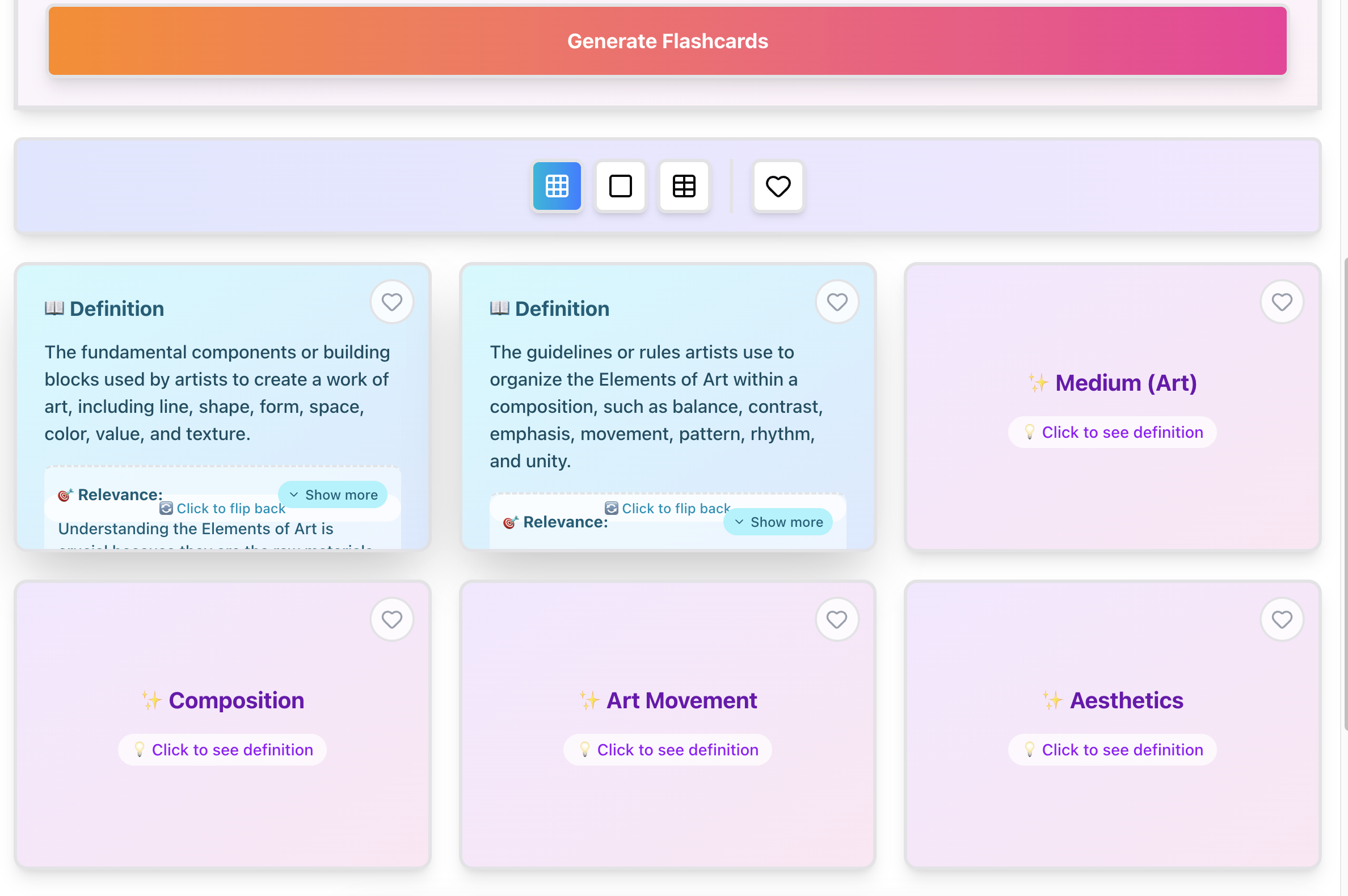Click Generate Flashcards button
Image resolution: width=1348 pixels, height=896 pixels.
pyautogui.click(x=667, y=41)
